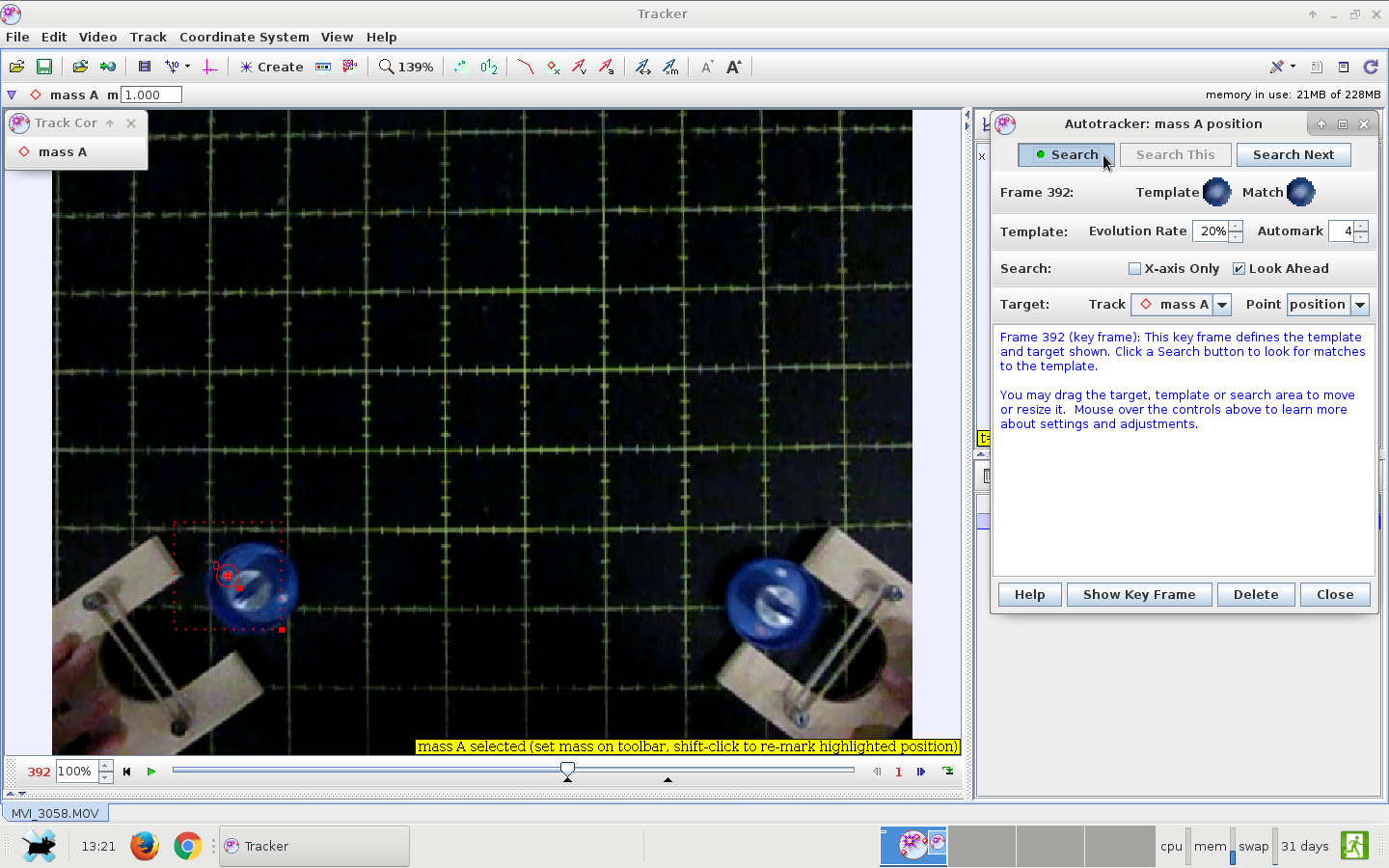1389x868 pixels.
Task: Open the clip settings filmstrip icon
Action: (x=145, y=67)
